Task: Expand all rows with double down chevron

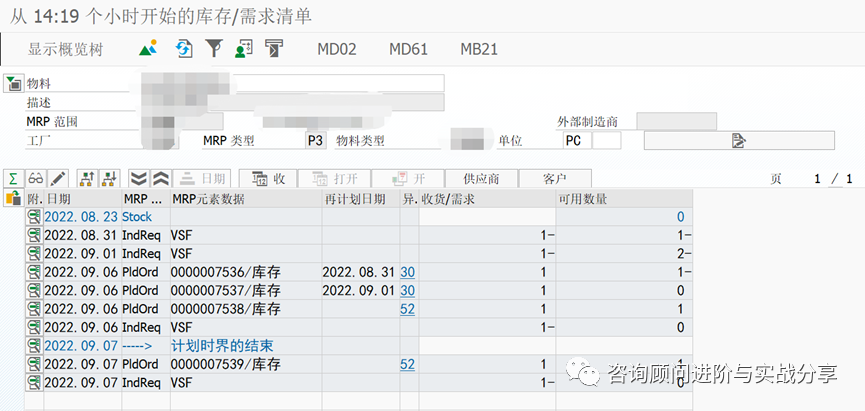Action: point(139,179)
